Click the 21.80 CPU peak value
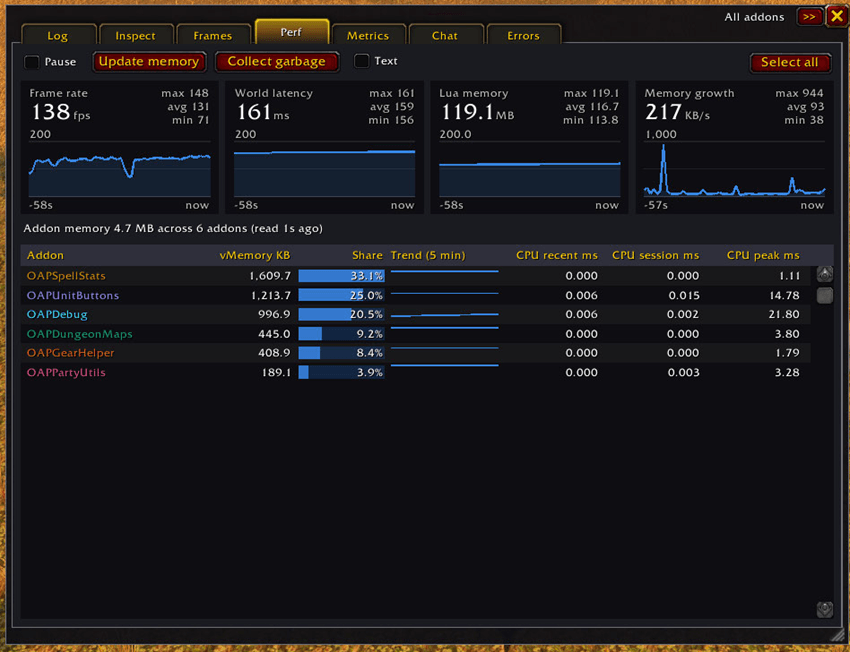The height and width of the screenshot is (652, 850). click(784, 314)
